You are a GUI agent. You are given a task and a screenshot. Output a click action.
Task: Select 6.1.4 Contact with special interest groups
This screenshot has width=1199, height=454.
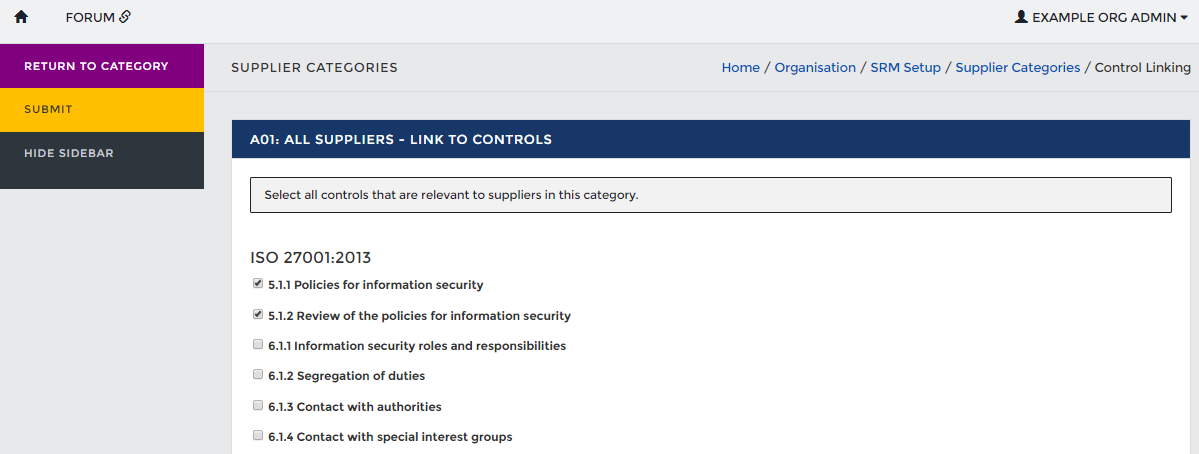tap(258, 436)
